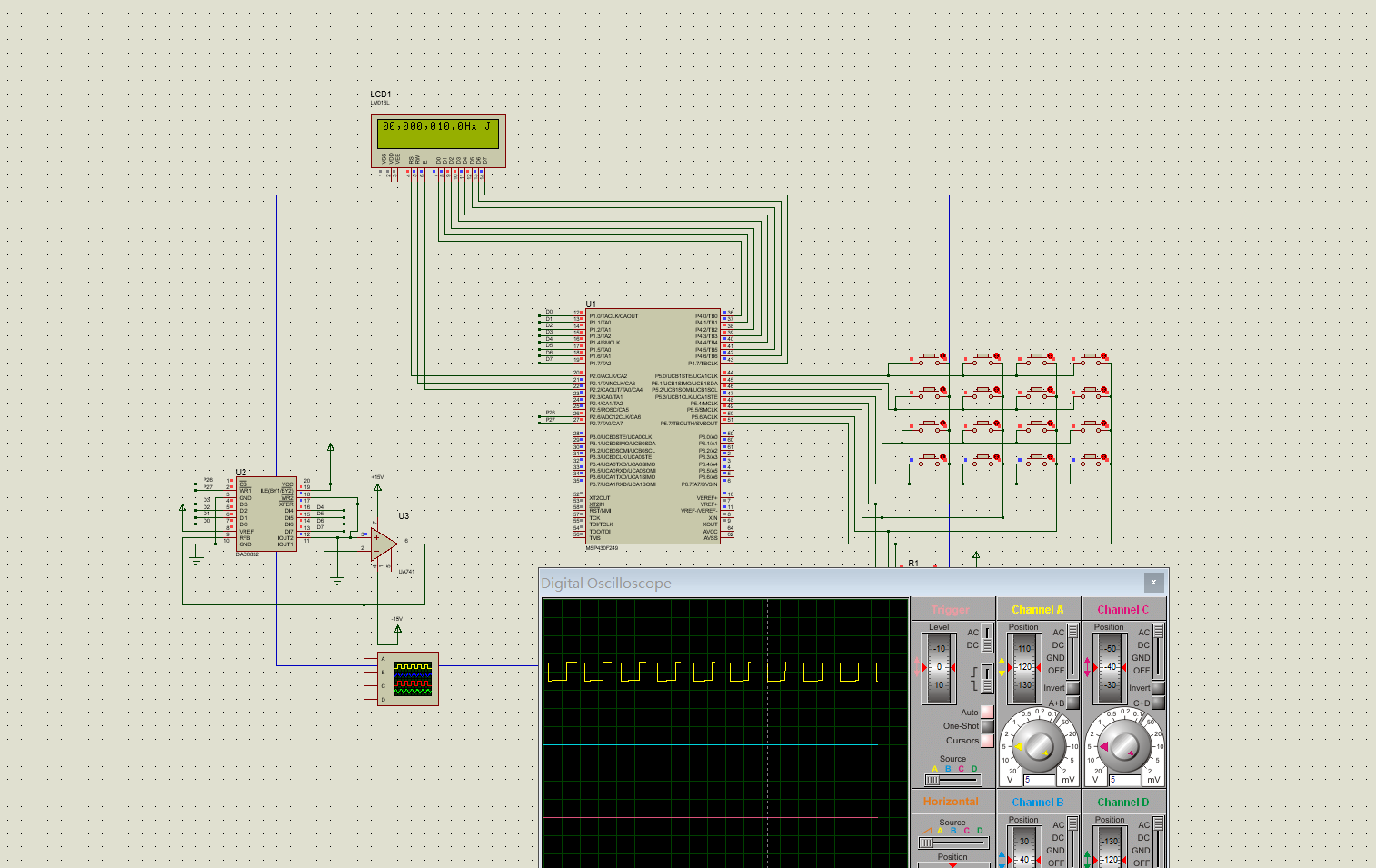Flip the Trigger rising/falling edge switch
The width and height of the screenshot is (1376, 868).
987,679
